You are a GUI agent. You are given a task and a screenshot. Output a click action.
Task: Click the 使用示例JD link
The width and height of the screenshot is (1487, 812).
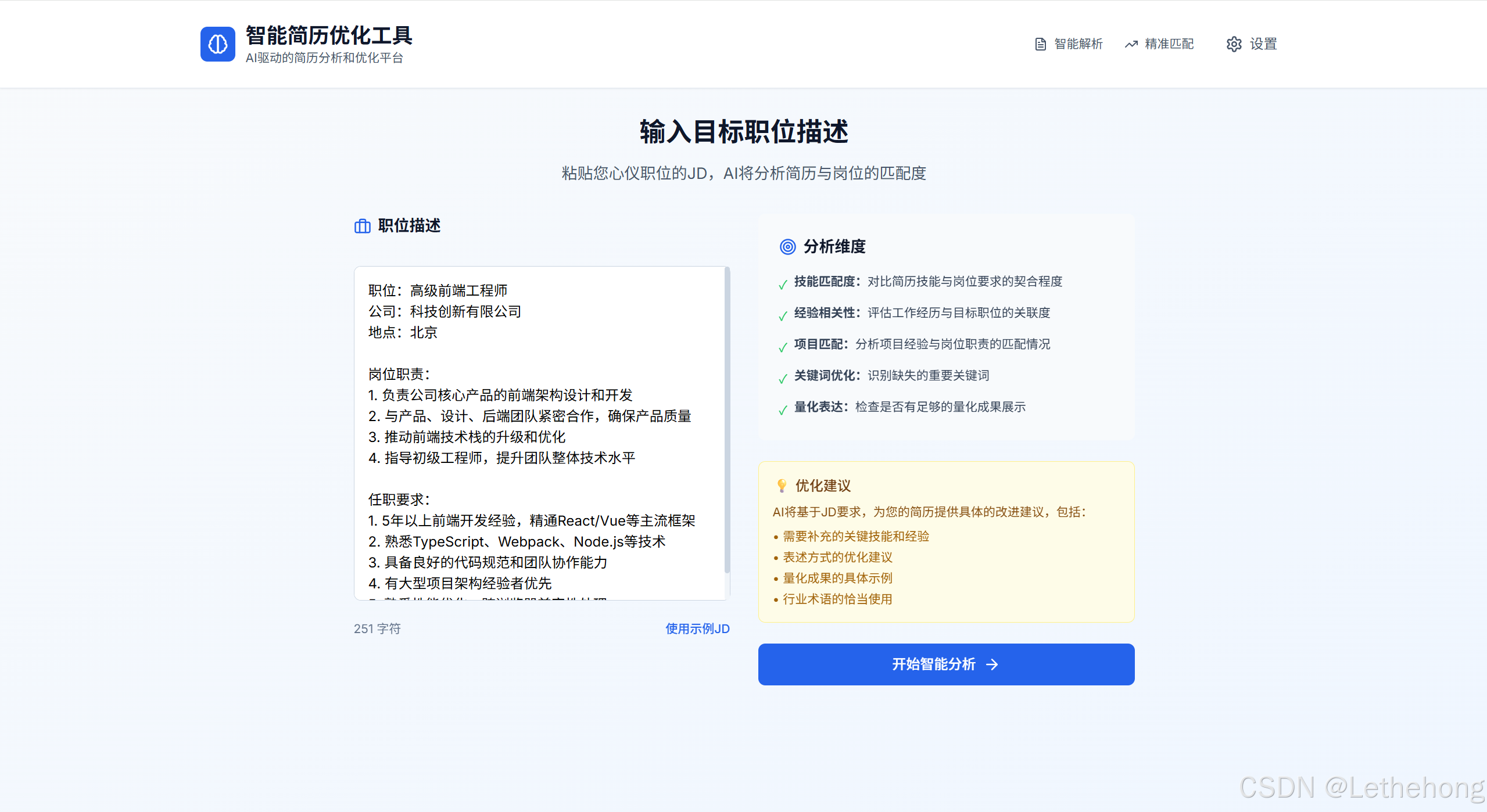(697, 628)
